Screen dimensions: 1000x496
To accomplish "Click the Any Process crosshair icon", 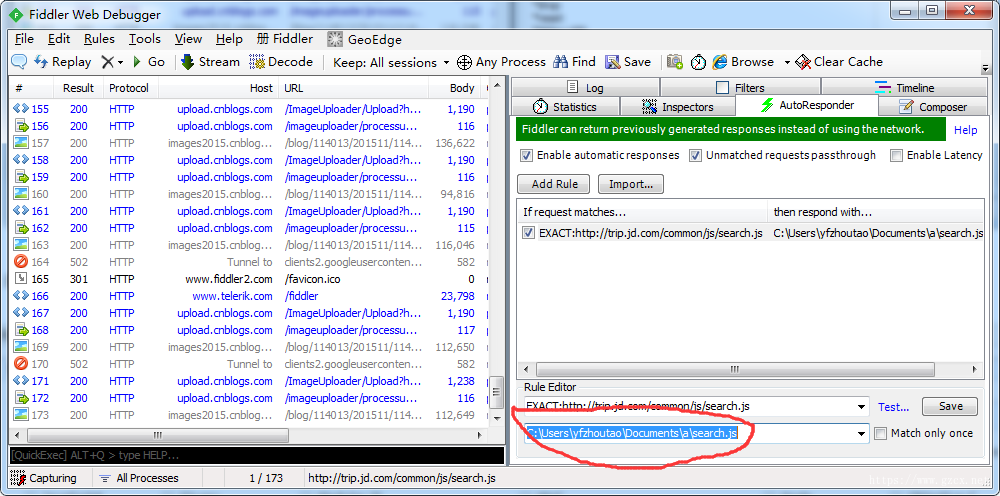I will (465, 62).
